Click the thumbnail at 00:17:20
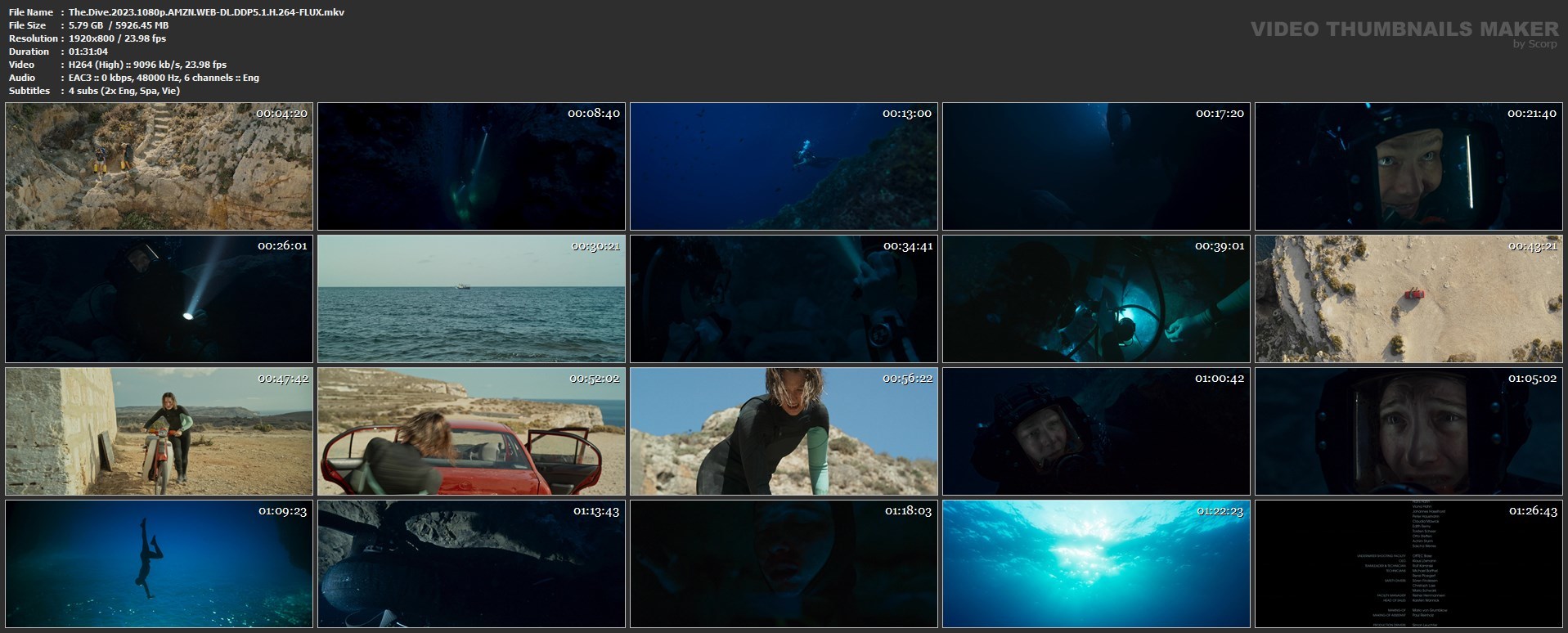Image resolution: width=1568 pixels, height=633 pixels. 1096,166
